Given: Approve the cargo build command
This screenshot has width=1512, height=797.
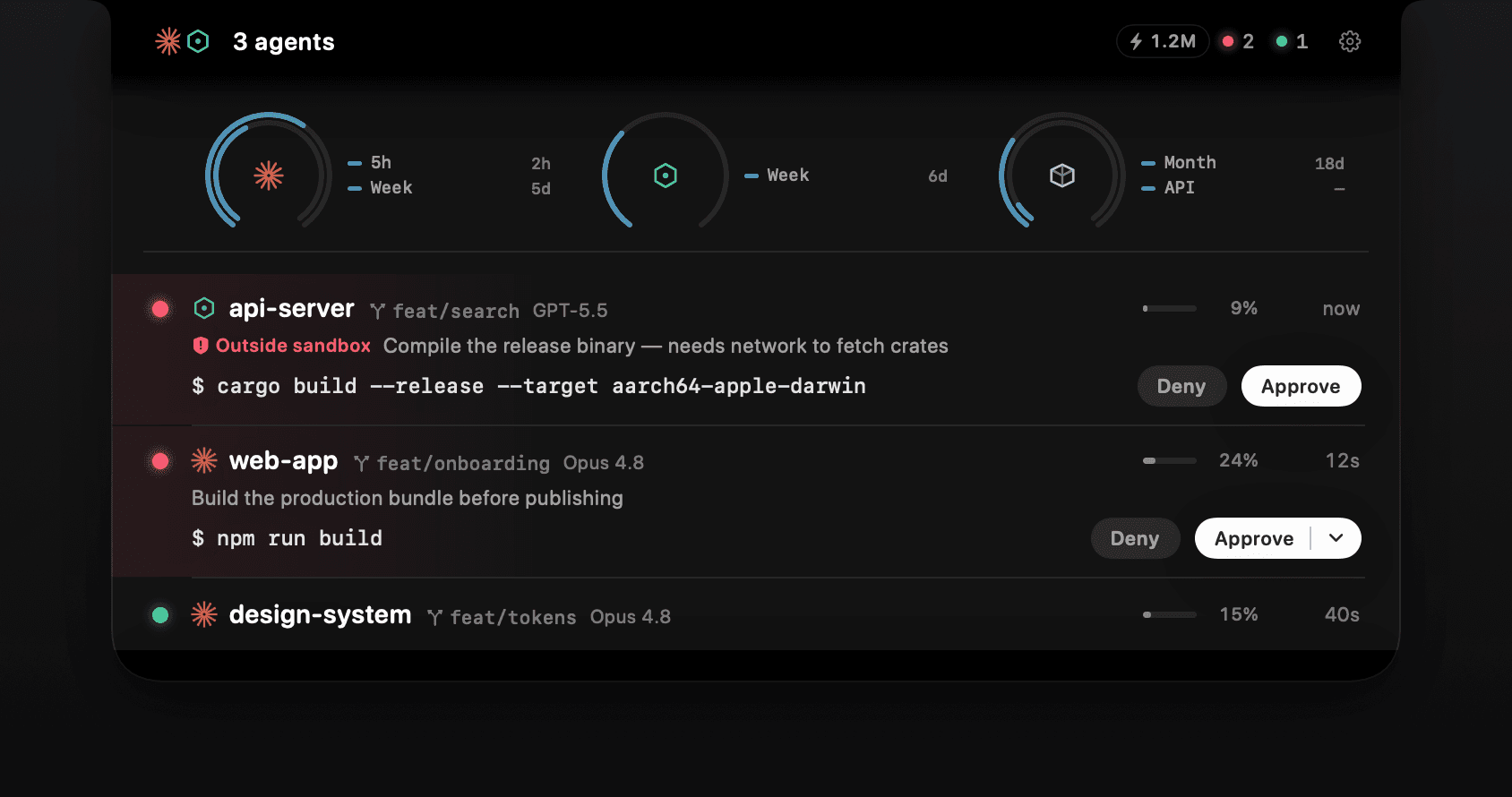Looking at the screenshot, I should pos(1301,386).
